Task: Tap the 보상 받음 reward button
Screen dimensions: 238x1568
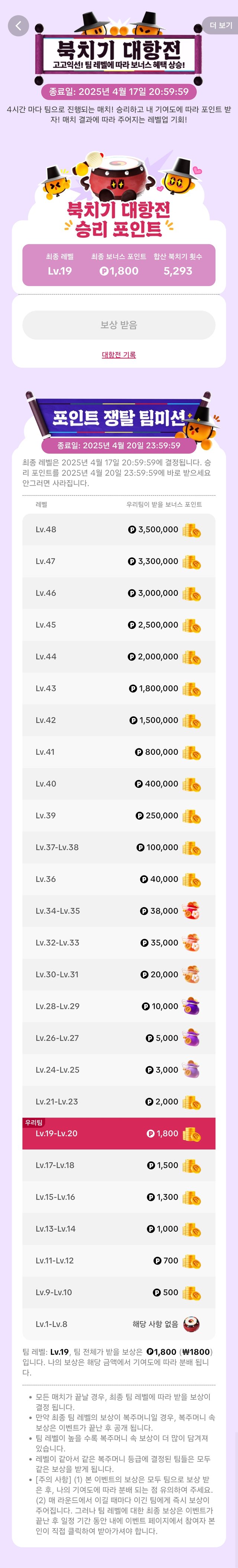Action: click(x=119, y=325)
